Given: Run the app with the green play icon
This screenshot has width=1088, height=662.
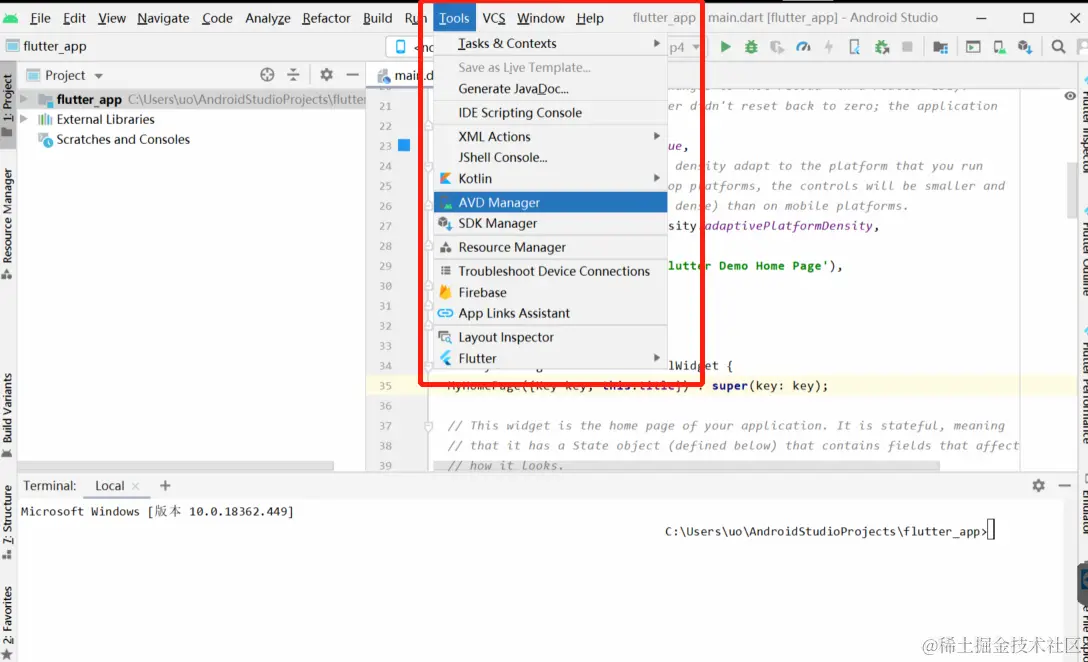Looking at the screenshot, I should tap(725, 46).
